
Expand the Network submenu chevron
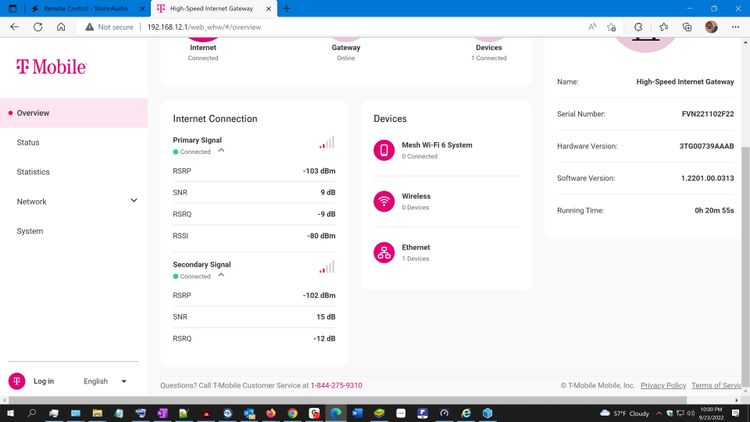click(134, 200)
